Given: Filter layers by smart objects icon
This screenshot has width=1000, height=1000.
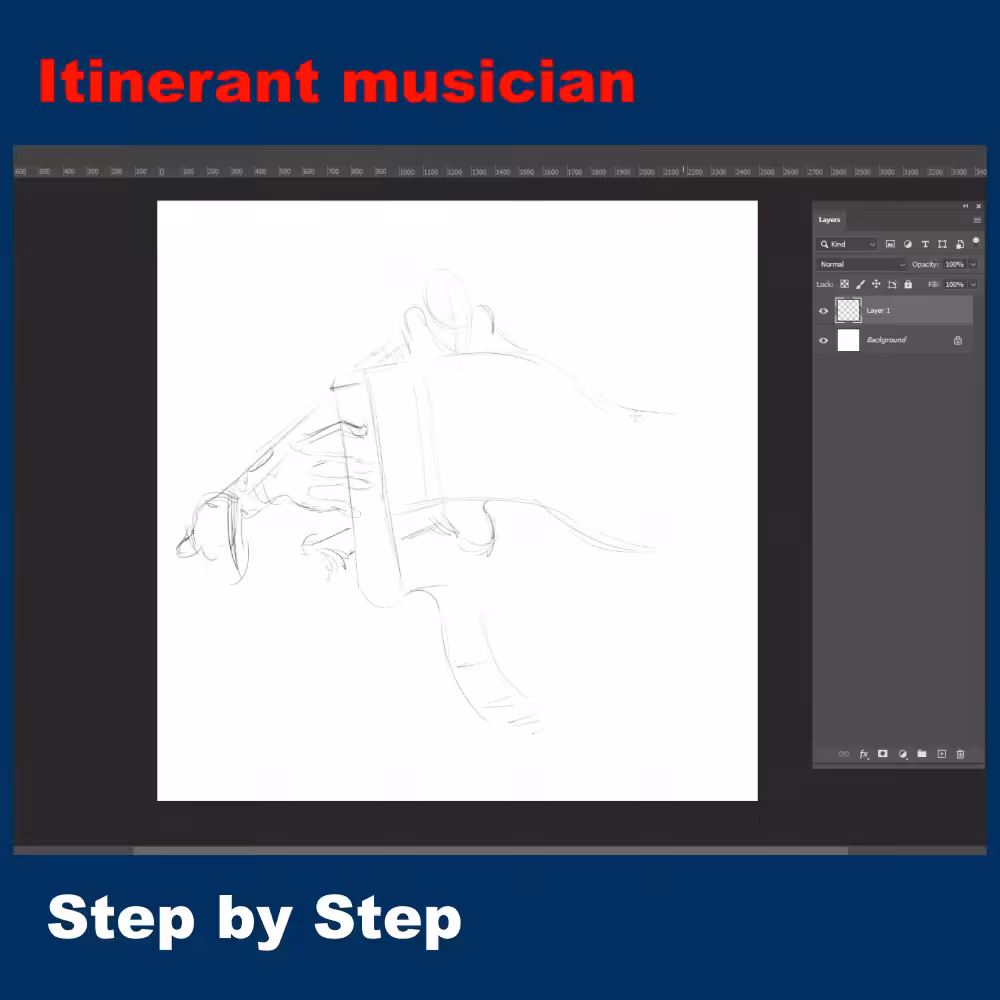Looking at the screenshot, I should click(960, 244).
